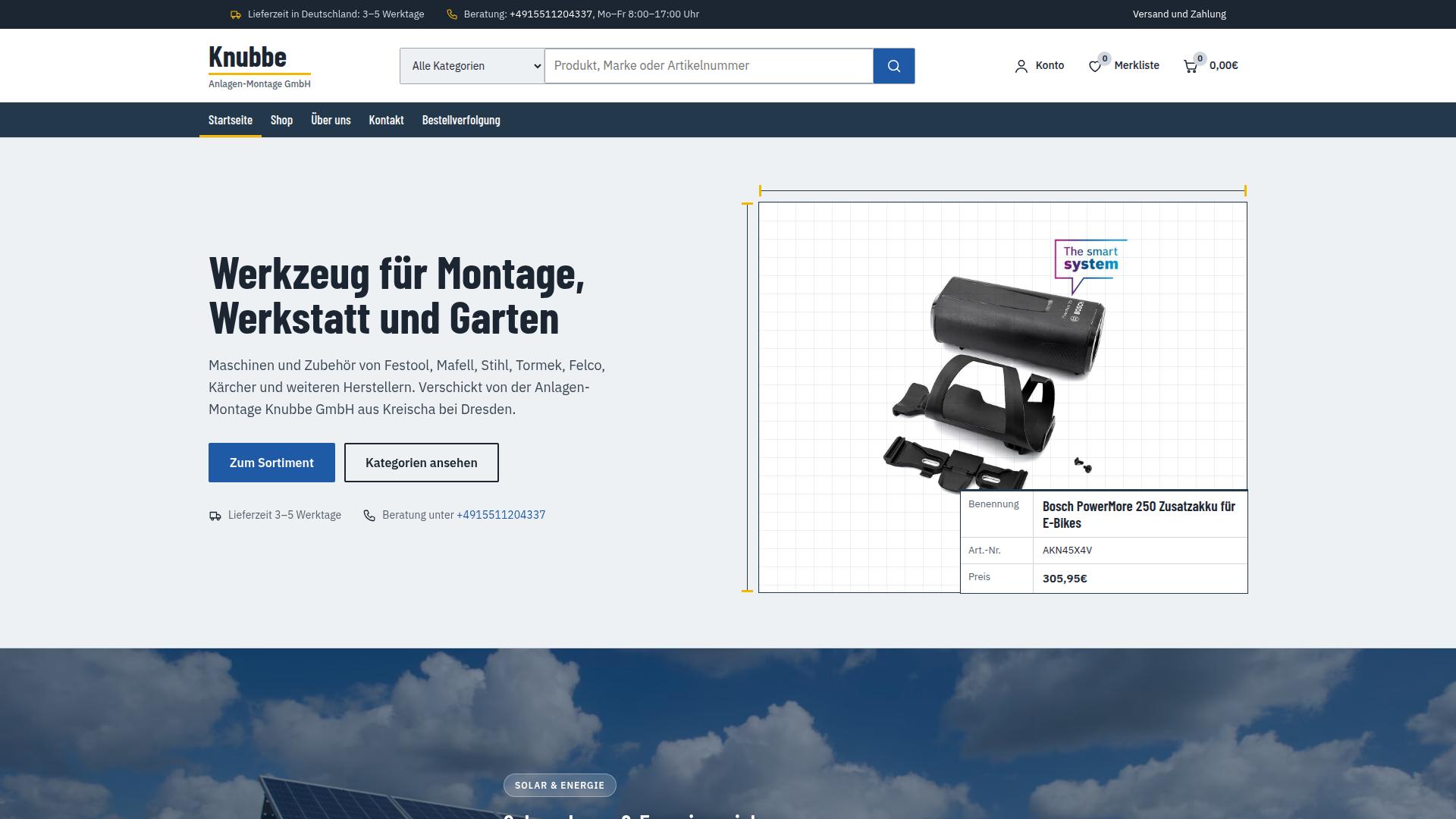The image size is (1456, 819).
Task: Click phone icon next to Beratung in top bar
Action: pyautogui.click(x=452, y=14)
